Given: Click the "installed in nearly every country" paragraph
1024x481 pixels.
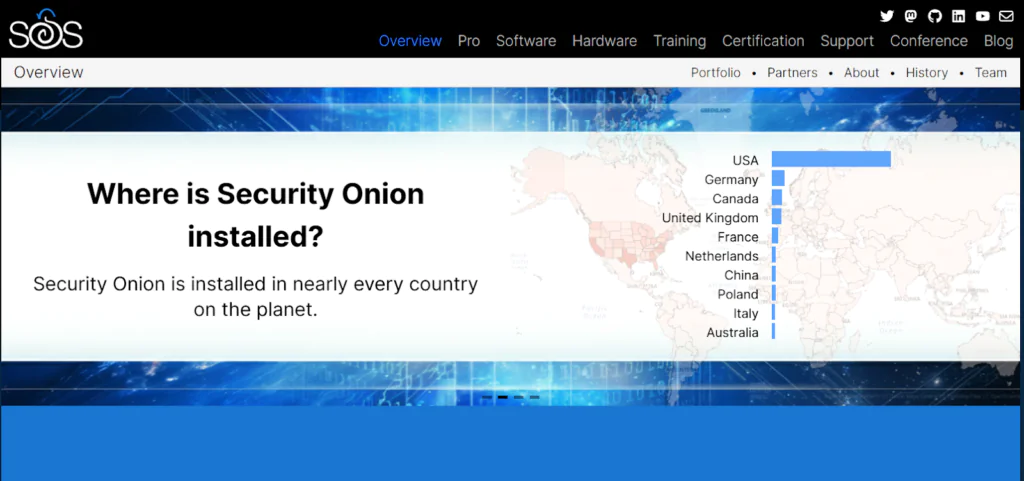Looking at the screenshot, I should tap(255, 296).
